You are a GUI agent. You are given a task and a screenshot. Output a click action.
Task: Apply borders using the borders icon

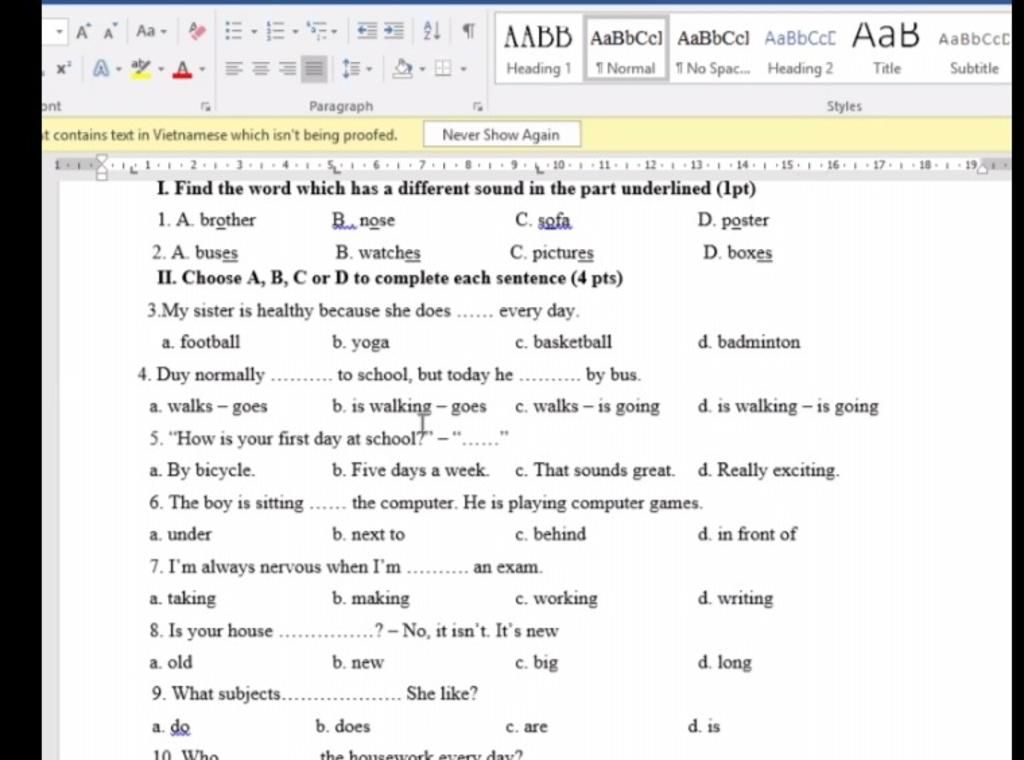click(443, 68)
